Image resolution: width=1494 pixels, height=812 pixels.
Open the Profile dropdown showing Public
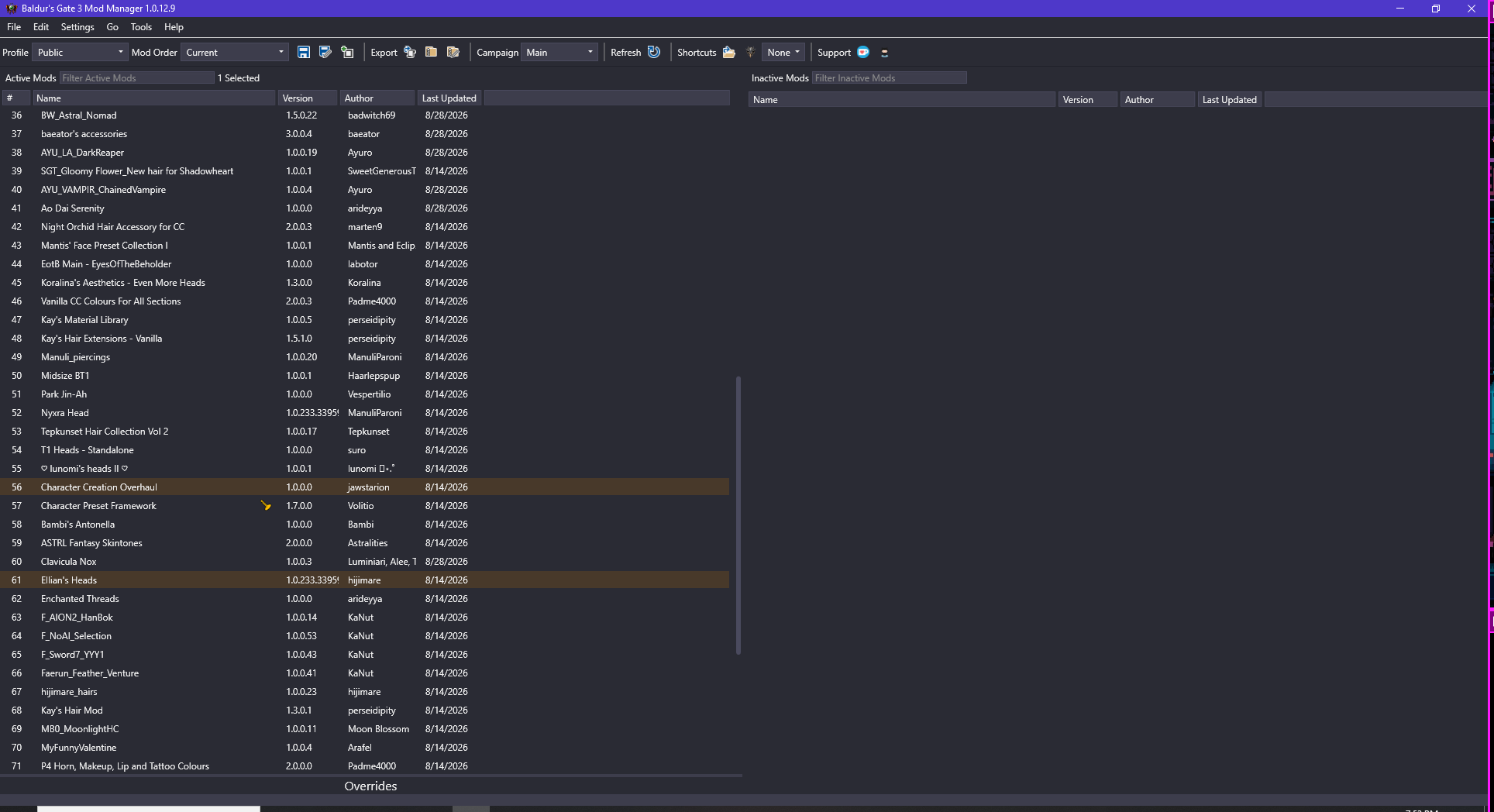click(80, 52)
